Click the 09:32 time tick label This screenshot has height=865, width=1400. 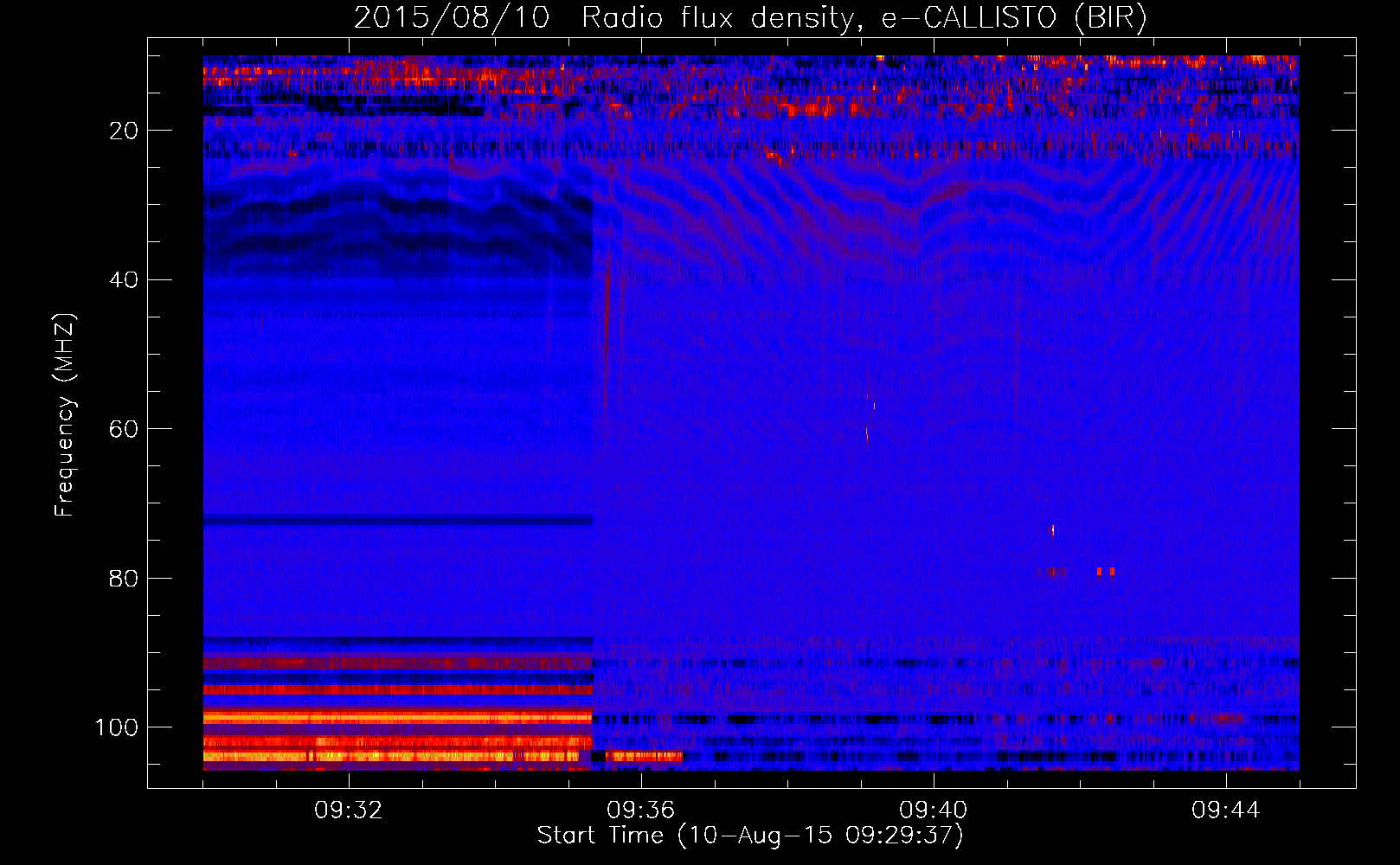[349, 811]
